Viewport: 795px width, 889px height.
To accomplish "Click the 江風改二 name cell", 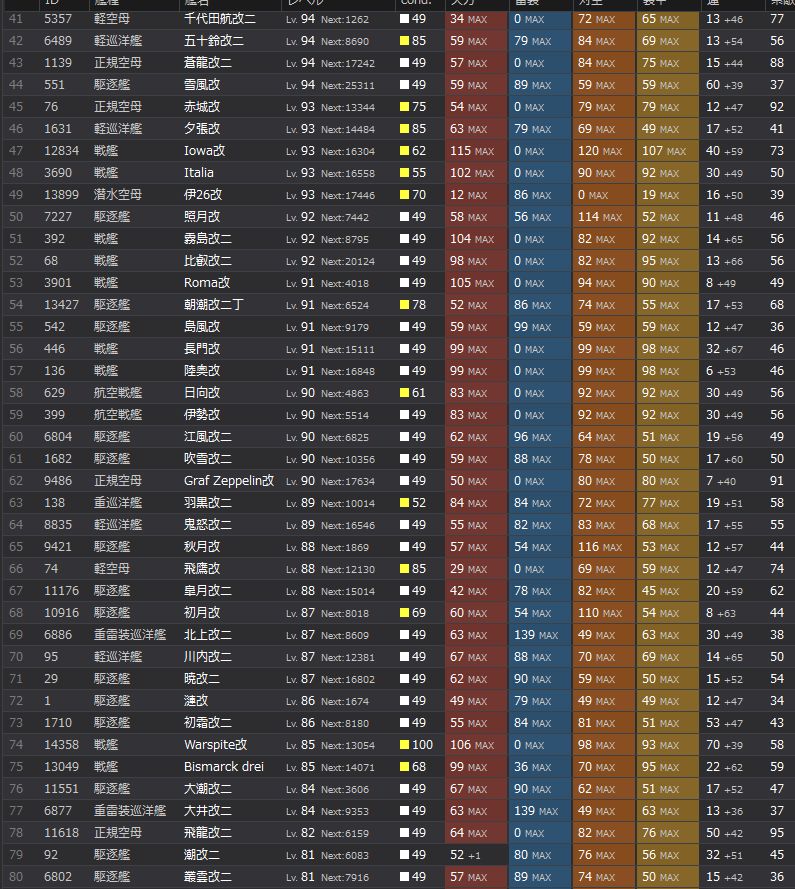I will [208, 437].
